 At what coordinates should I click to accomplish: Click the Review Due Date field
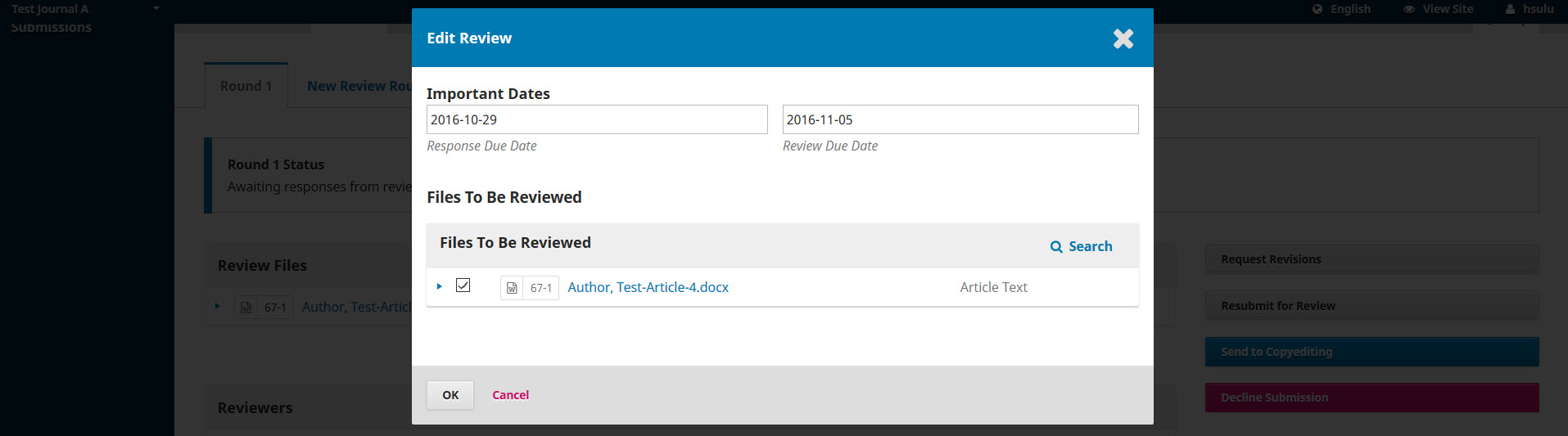(960, 119)
